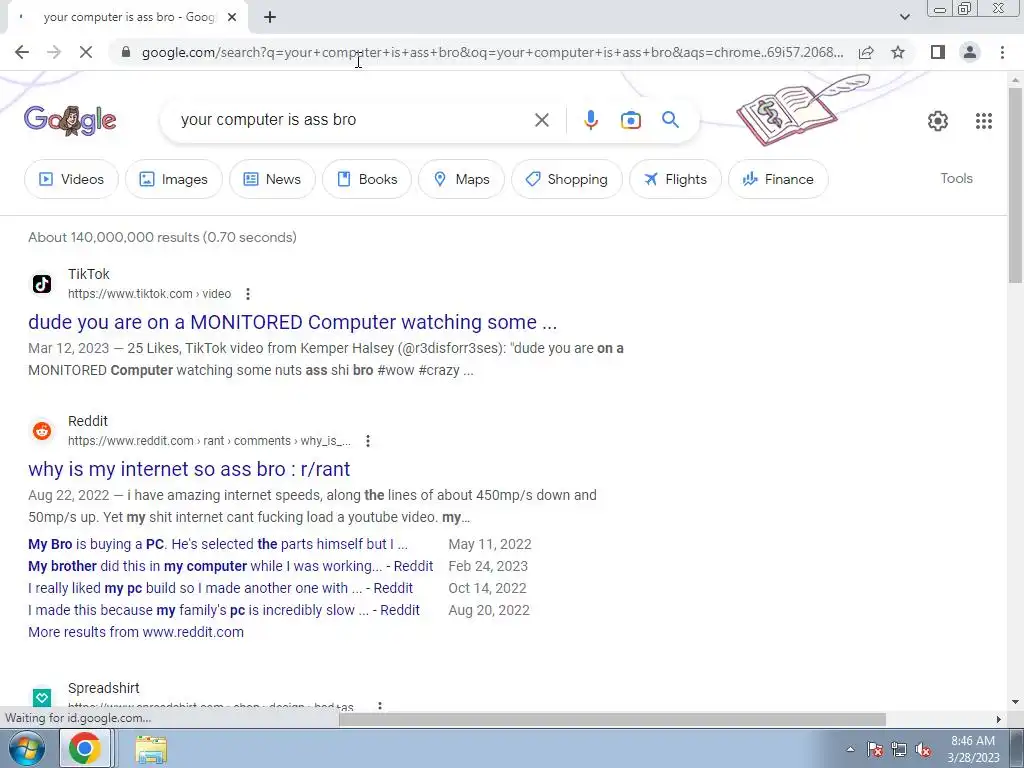Click the TikTok favicon
1024x768 pixels.
[42, 283]
